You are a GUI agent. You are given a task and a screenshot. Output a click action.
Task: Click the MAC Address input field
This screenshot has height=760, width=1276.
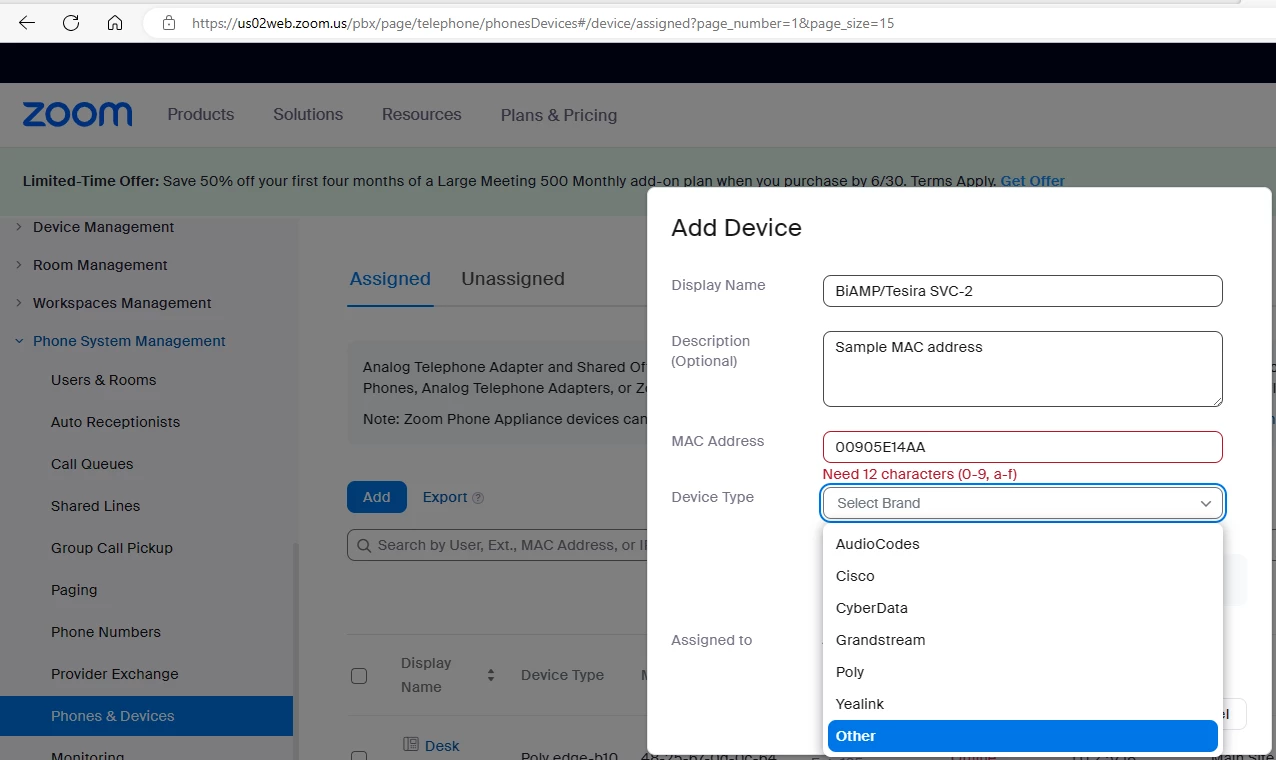tap(1022, 447)
